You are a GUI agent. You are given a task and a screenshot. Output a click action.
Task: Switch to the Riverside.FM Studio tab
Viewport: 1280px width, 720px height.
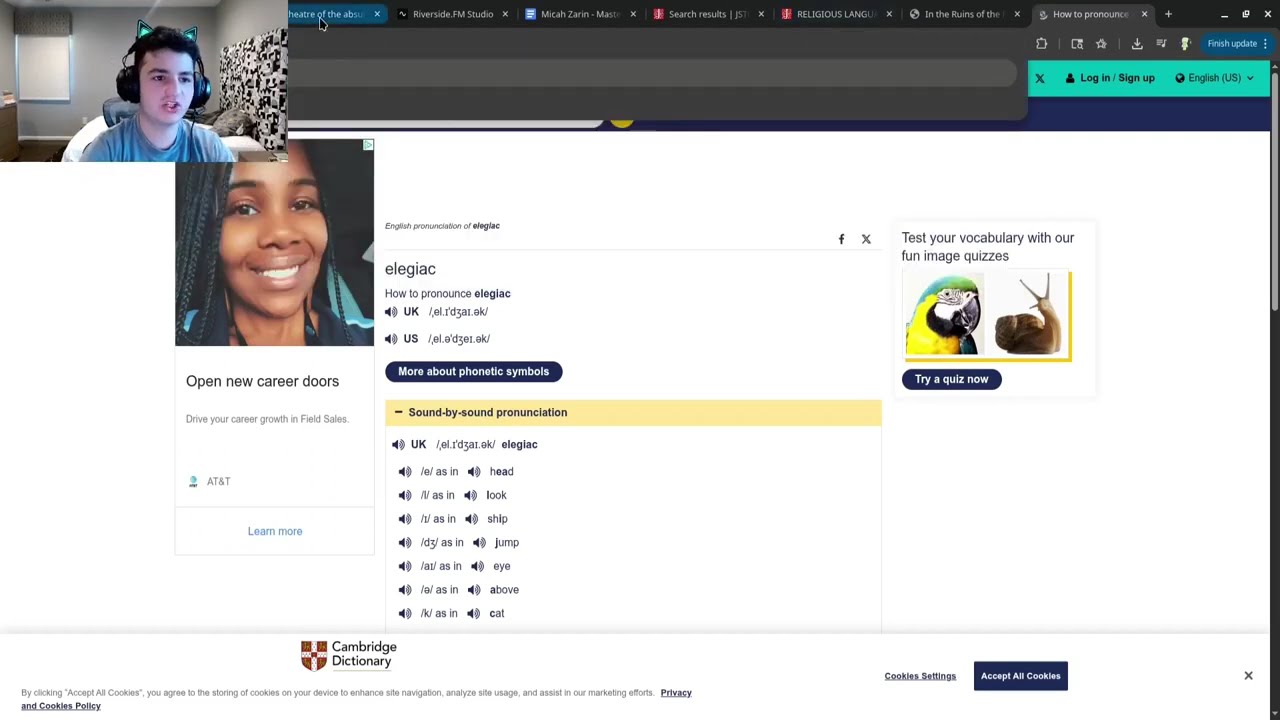(452, 14)
